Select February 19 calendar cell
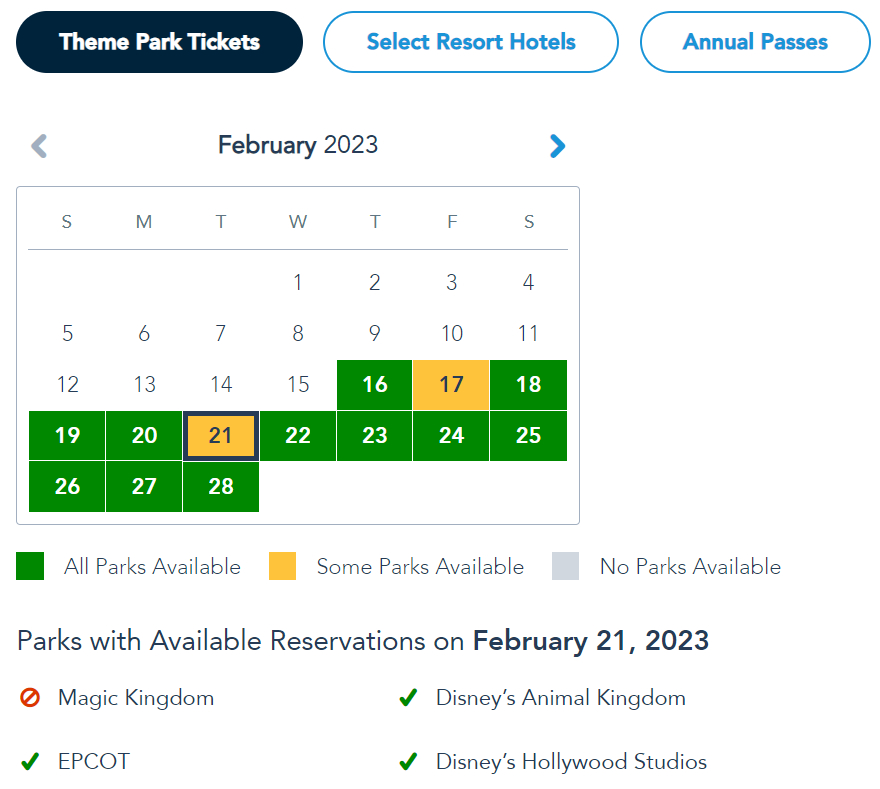Viewport: 880px width, 789px height. tap(67, 436)
